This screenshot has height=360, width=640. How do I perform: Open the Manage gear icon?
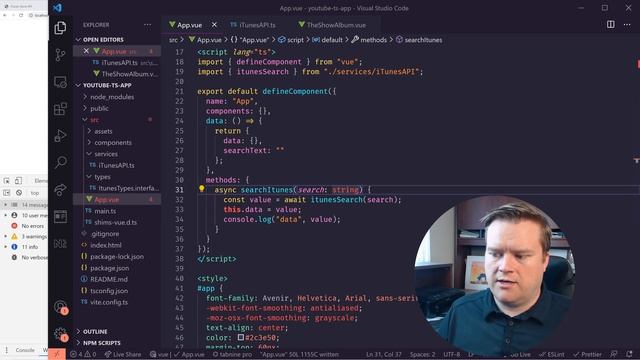(x=60, y=334)
